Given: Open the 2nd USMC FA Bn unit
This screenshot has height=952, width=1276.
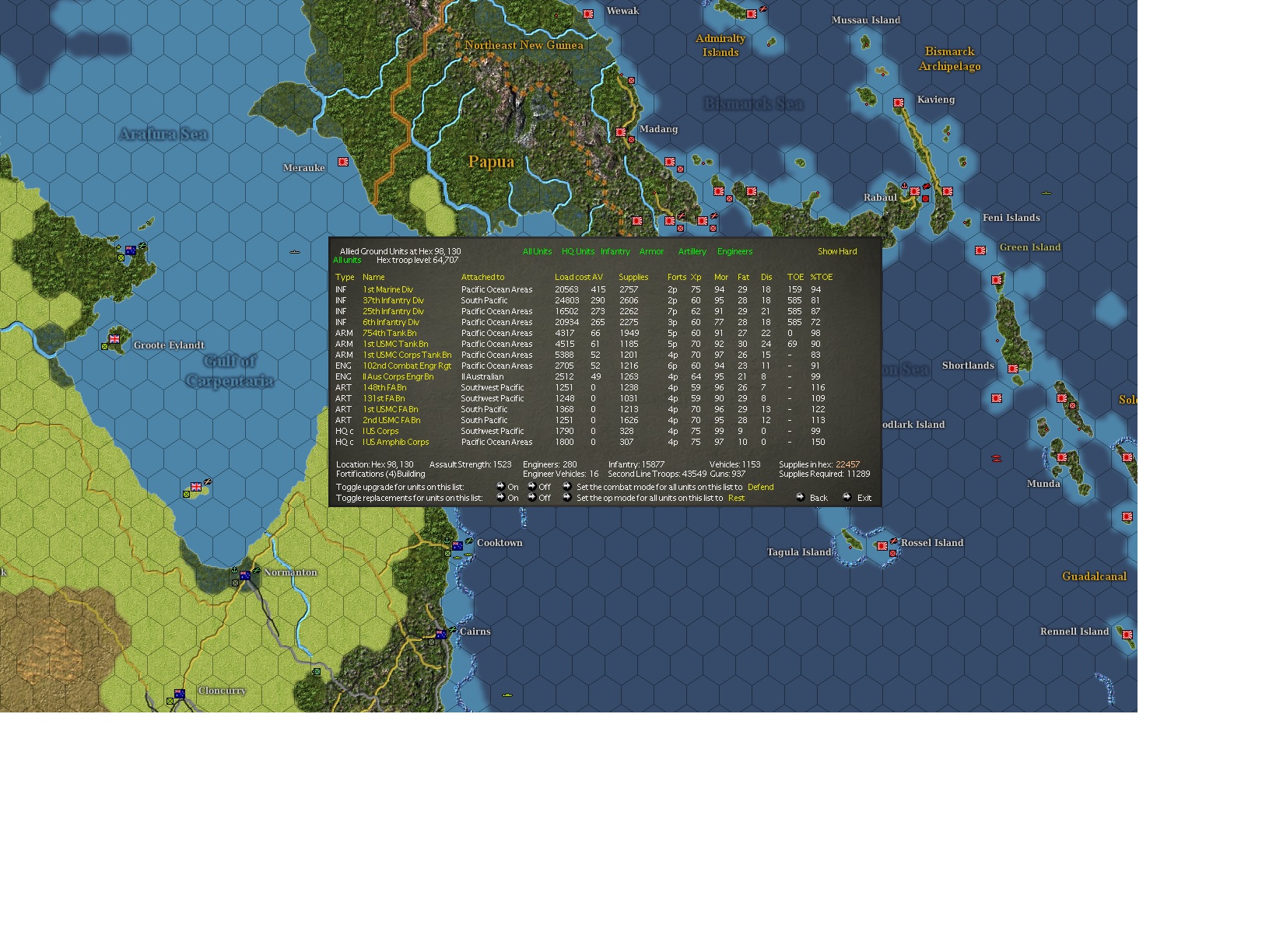Looking at the screenshot, I should 391,420.
